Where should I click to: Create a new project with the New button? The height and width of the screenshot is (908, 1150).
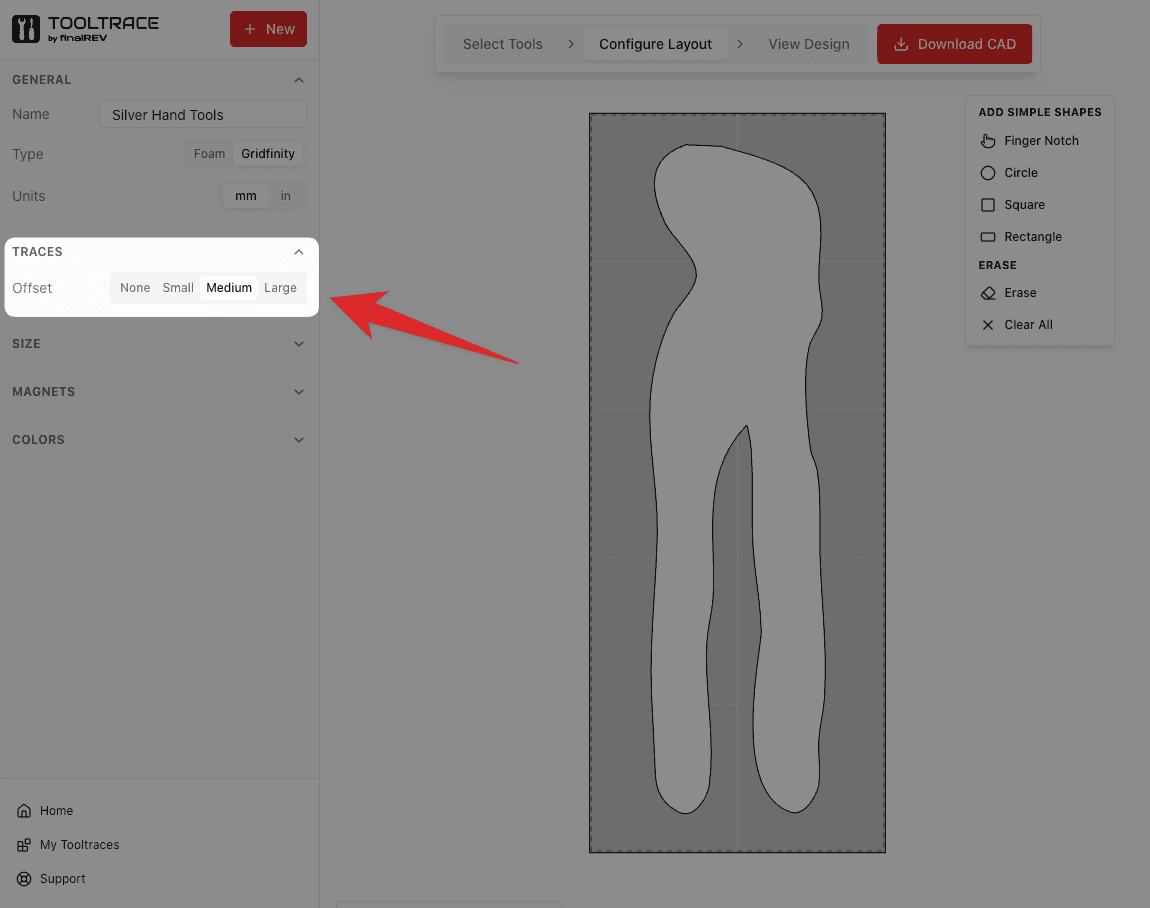point(268,29)
